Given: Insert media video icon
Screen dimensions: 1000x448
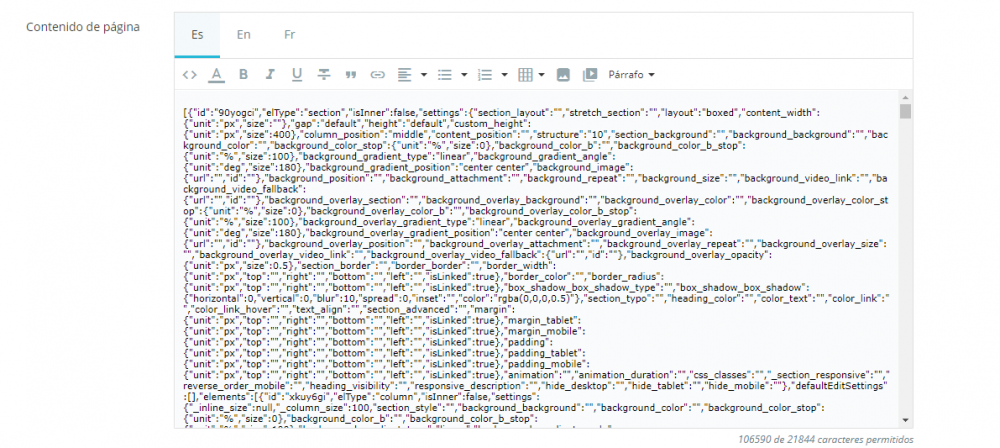Looking at the screenshot, I should pyautogui.click(x=589, y=75).
